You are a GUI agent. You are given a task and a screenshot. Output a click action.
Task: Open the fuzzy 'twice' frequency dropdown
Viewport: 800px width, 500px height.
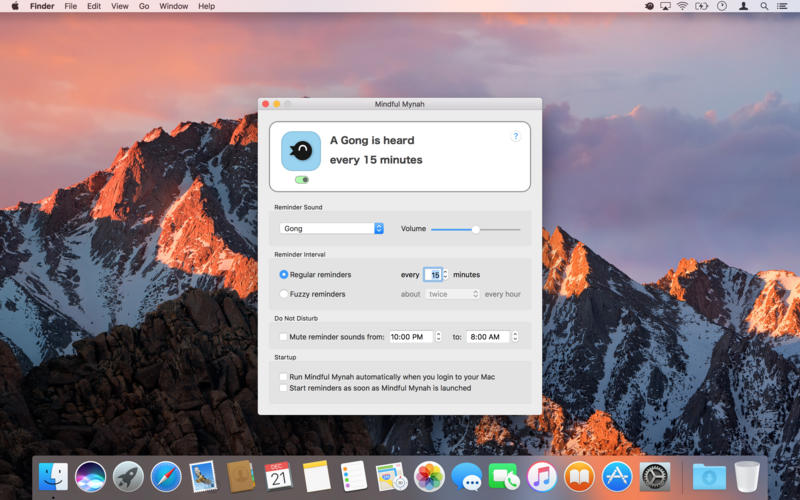(x=453, y=294)
